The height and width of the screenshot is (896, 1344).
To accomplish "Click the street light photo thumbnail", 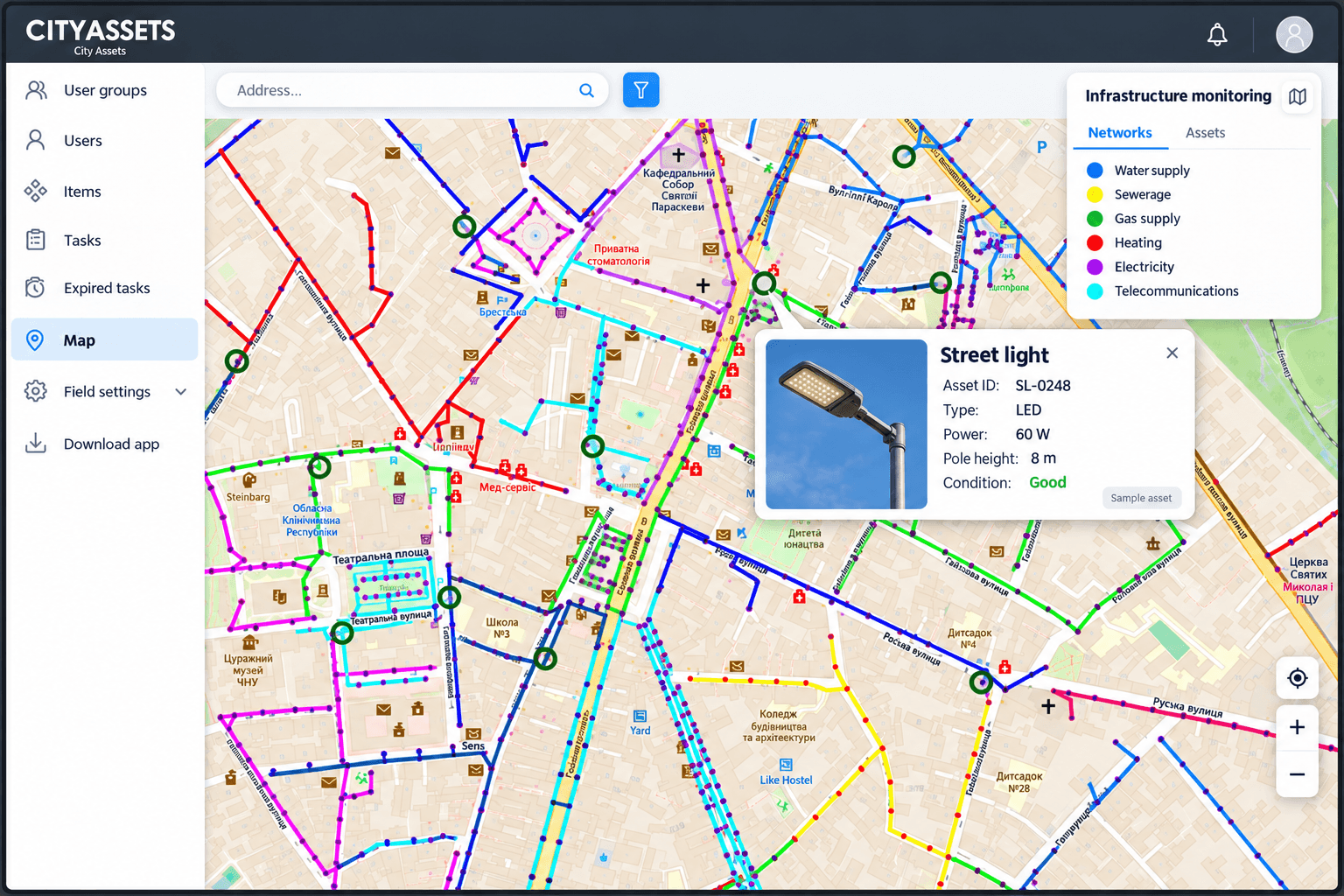I will (x=846, y=424).
